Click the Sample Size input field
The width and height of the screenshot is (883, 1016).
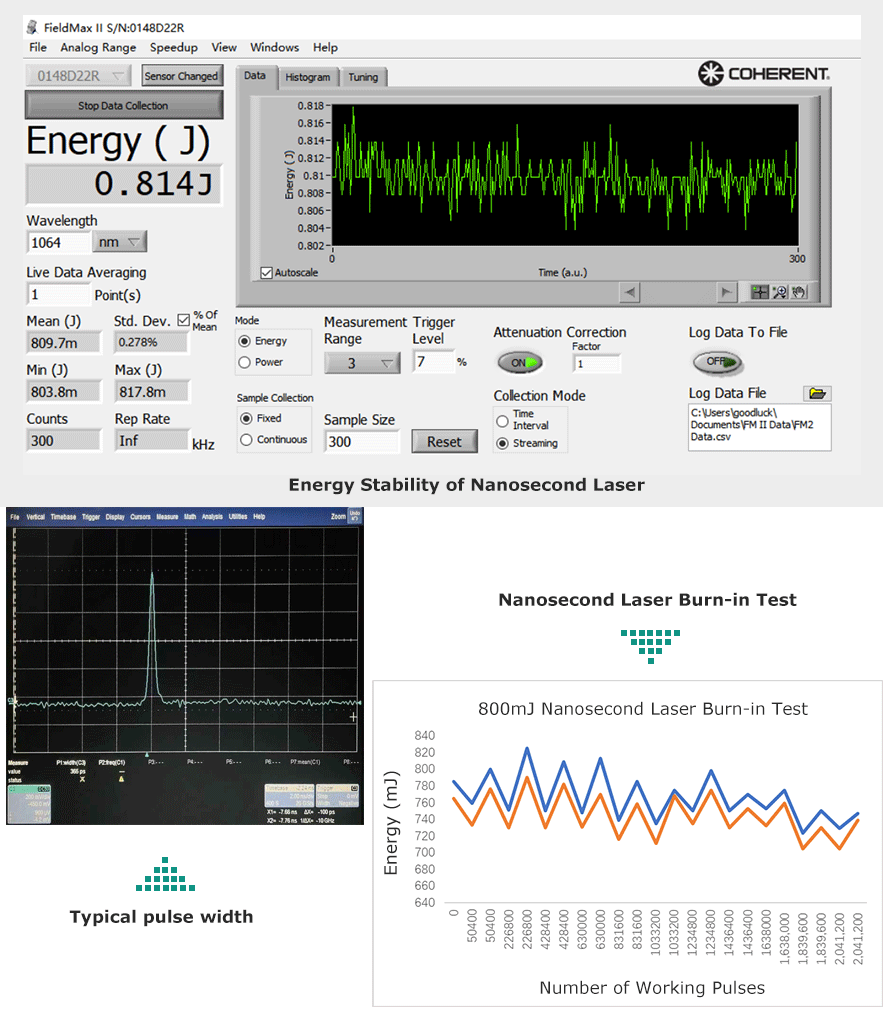pyautogui.click(x=361, y=442)
